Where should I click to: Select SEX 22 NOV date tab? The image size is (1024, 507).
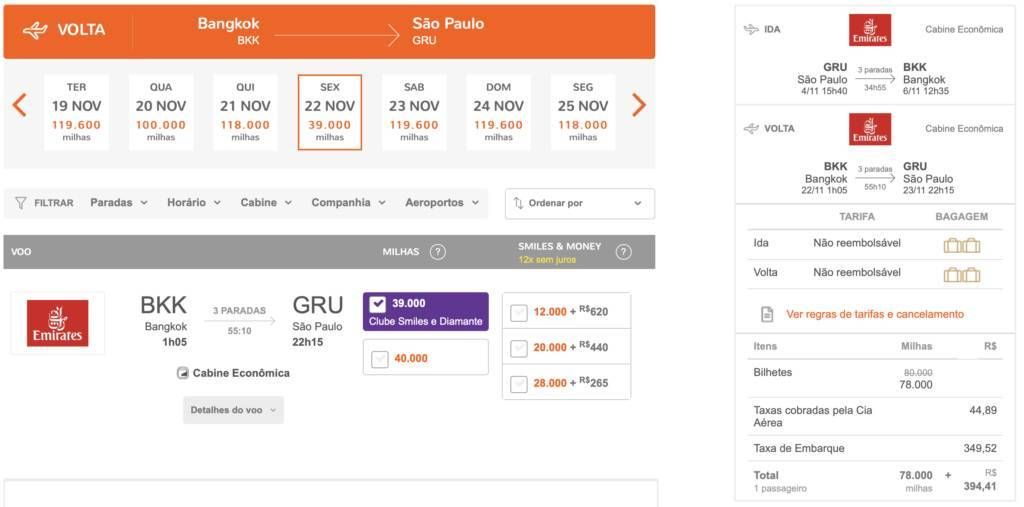tap(330, 112)
